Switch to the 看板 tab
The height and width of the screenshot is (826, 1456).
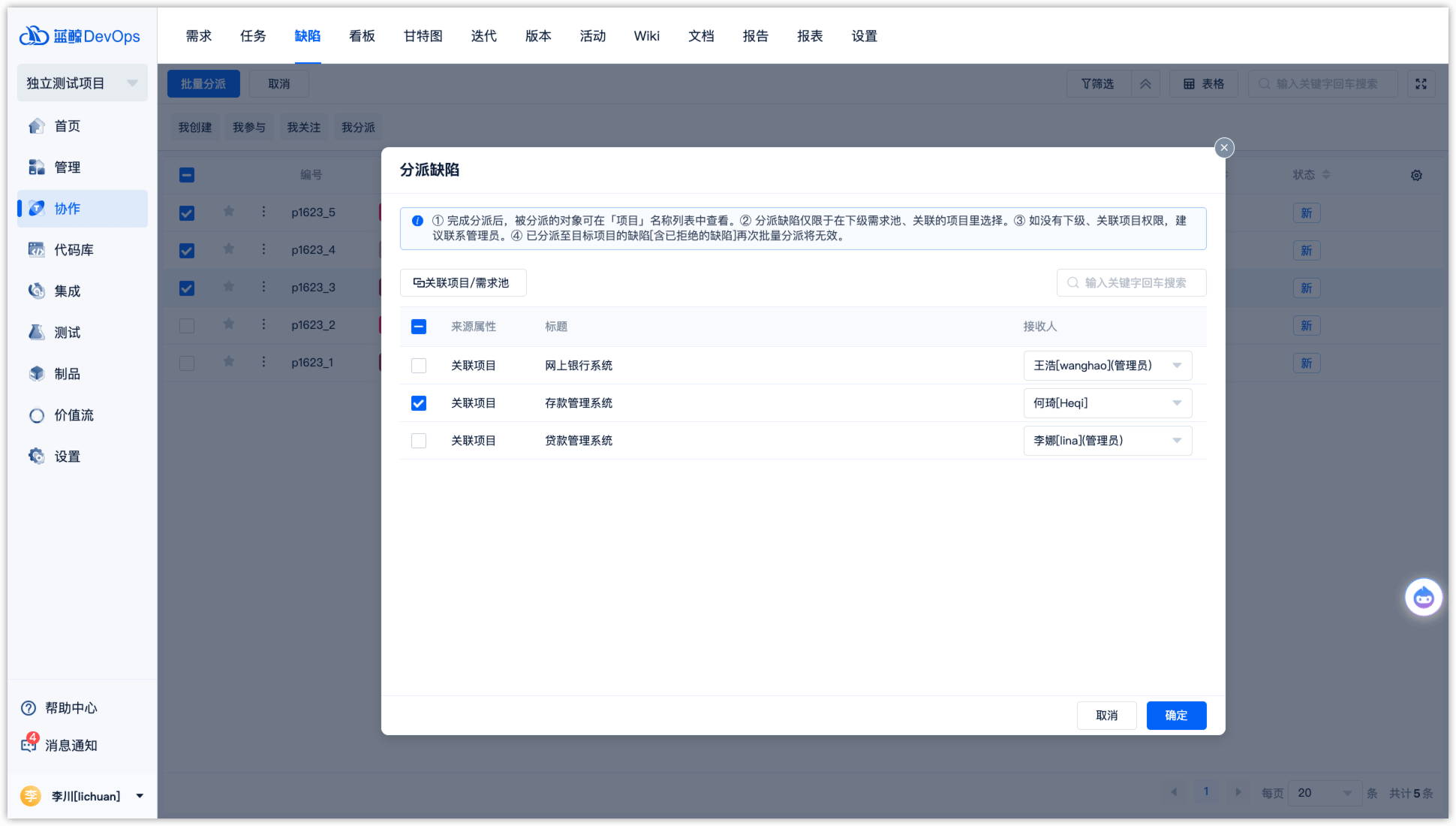[362, 36]
